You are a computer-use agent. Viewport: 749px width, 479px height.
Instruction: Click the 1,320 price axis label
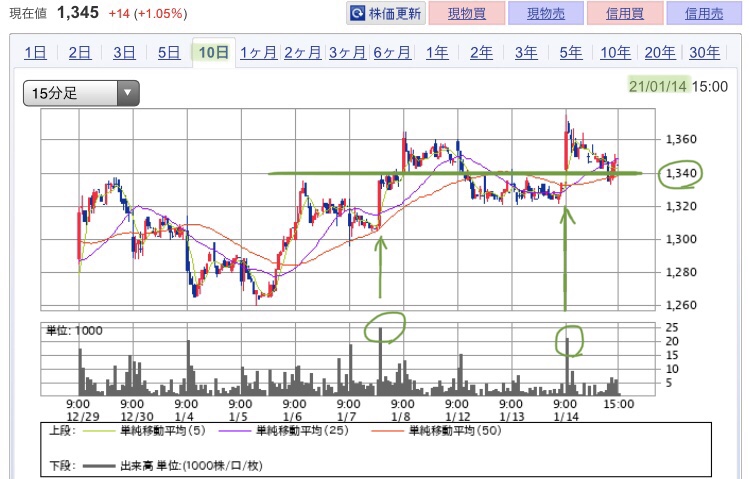pyautogui.click(x=682, y=206)
